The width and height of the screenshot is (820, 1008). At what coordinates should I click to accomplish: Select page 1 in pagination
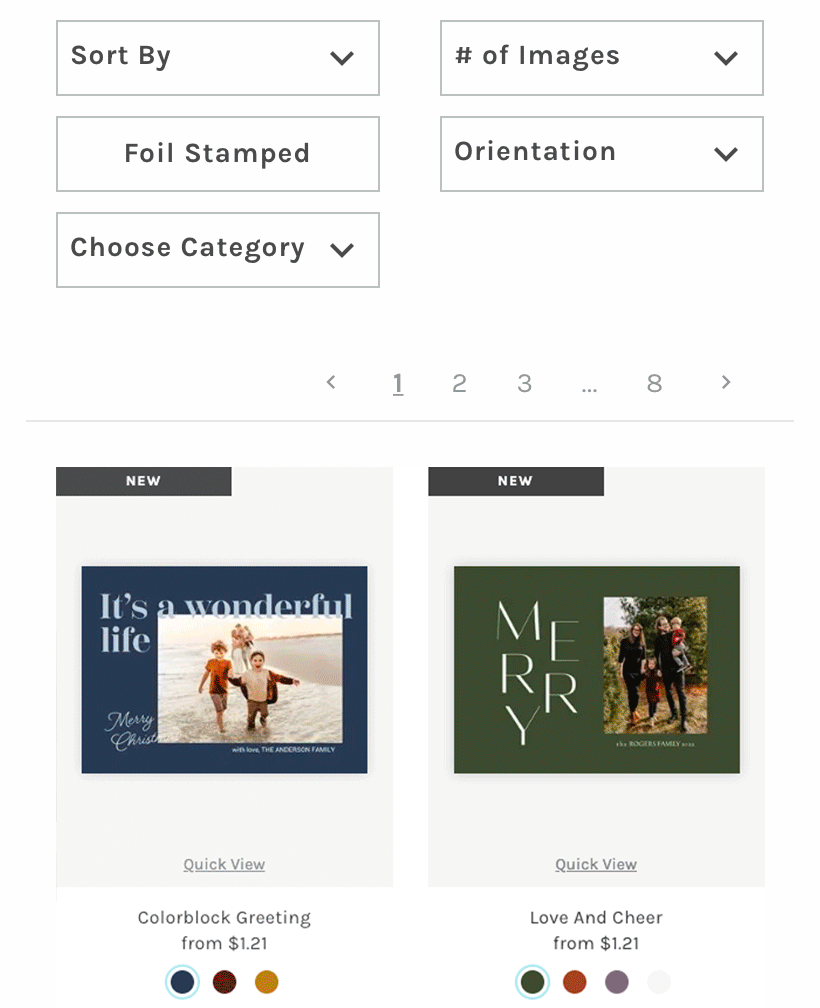click(398, 383)
